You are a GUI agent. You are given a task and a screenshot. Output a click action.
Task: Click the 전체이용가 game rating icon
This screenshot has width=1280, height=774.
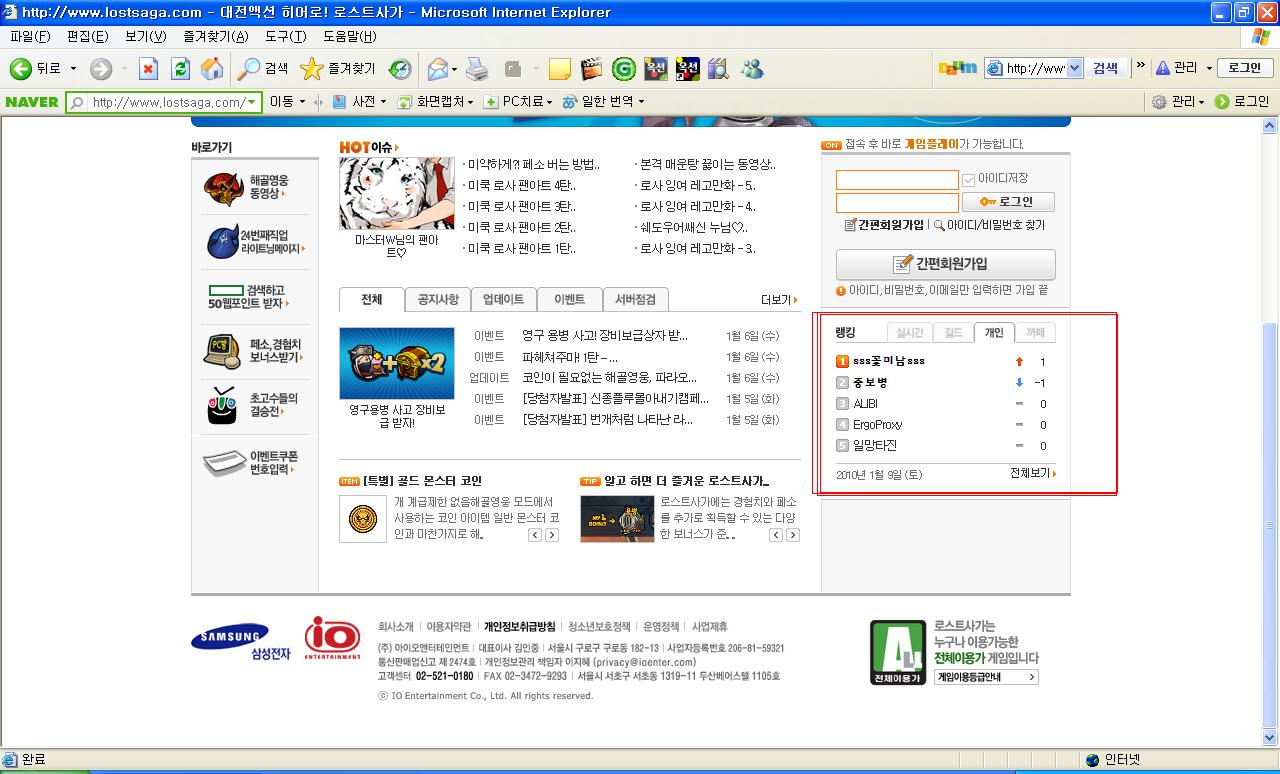point(898,652)
